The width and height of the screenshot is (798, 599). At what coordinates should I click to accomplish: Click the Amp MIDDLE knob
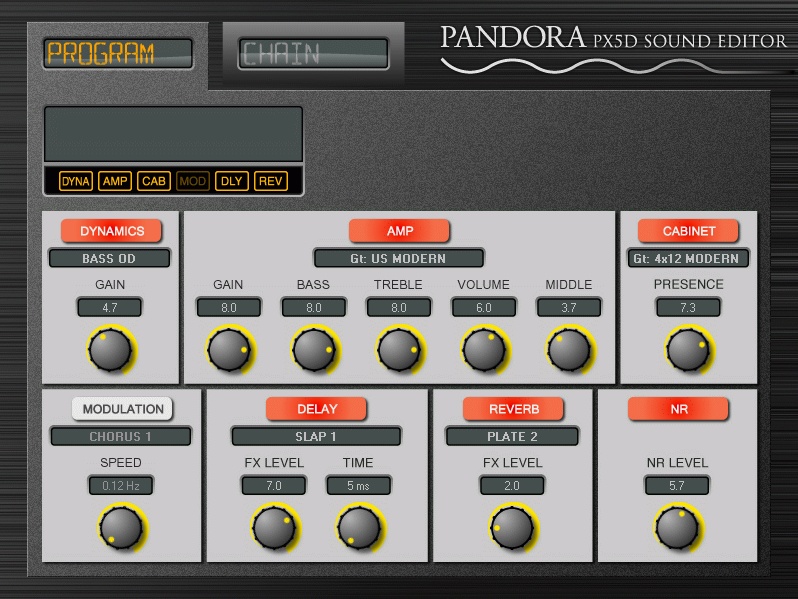click(x=569, y=350)
